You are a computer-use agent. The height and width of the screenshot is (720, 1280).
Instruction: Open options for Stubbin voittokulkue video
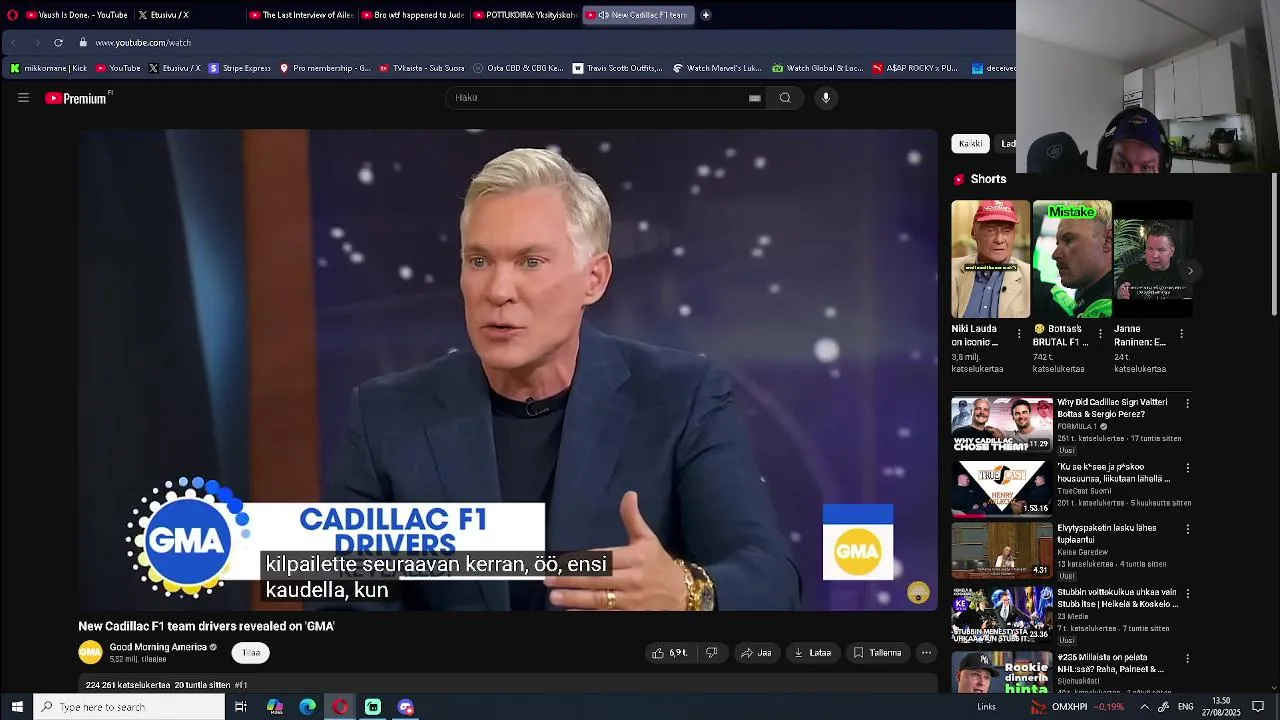tap(1187, 593)
